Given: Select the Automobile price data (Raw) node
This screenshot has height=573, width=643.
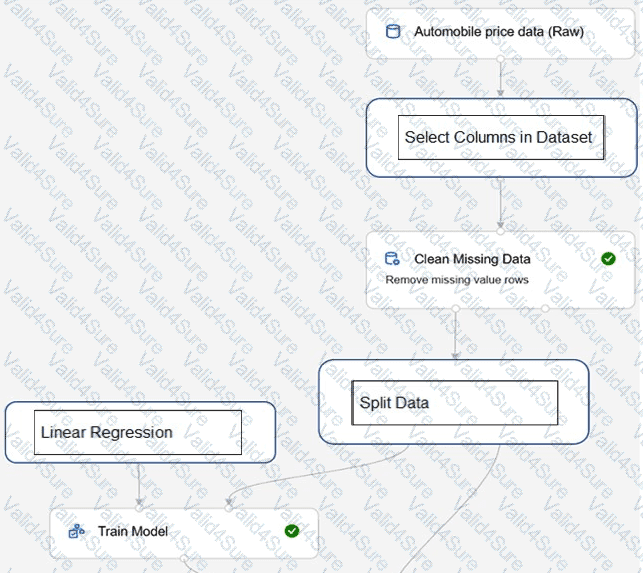Looking at the screenshot, I should [x=499, y=31].
